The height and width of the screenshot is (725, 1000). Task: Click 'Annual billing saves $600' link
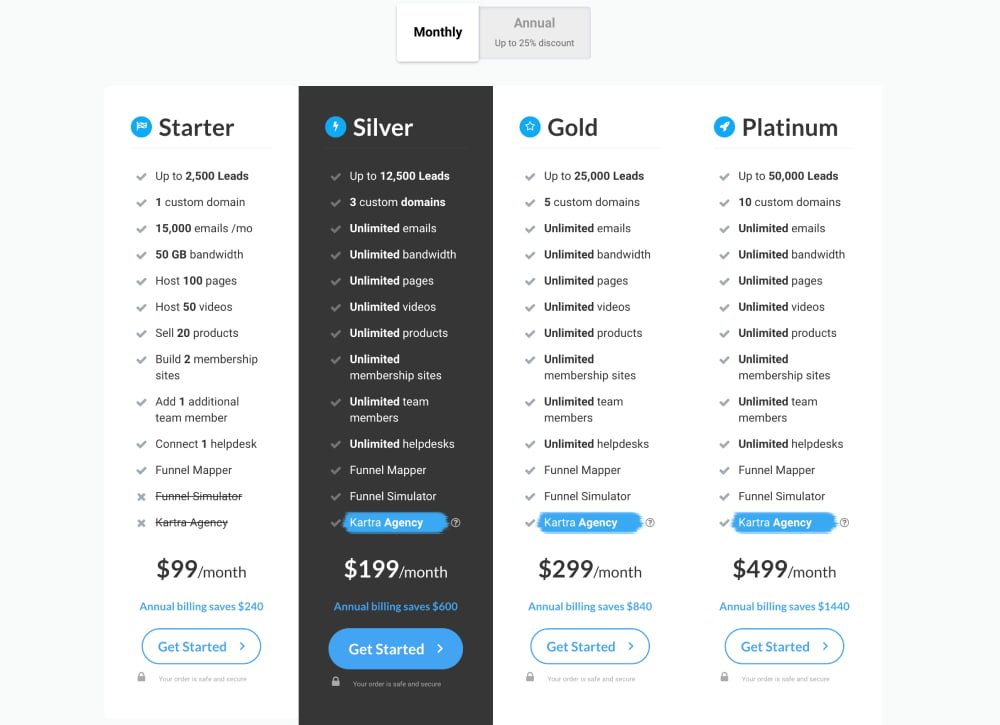click(x=395, y=606)
